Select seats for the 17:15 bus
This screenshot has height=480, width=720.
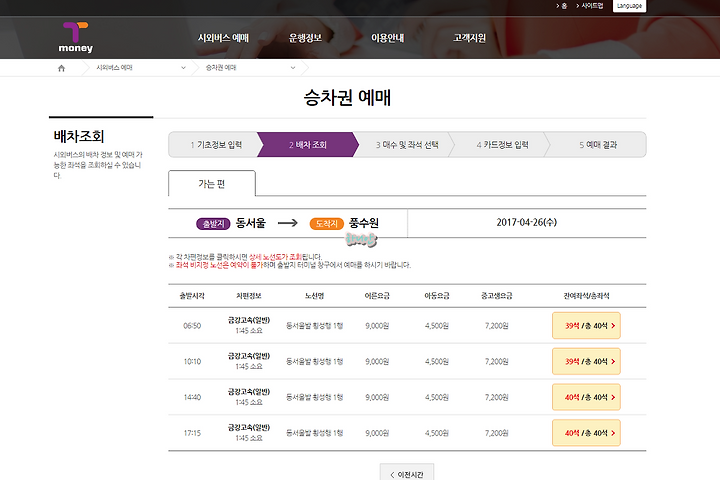[586, 433]
